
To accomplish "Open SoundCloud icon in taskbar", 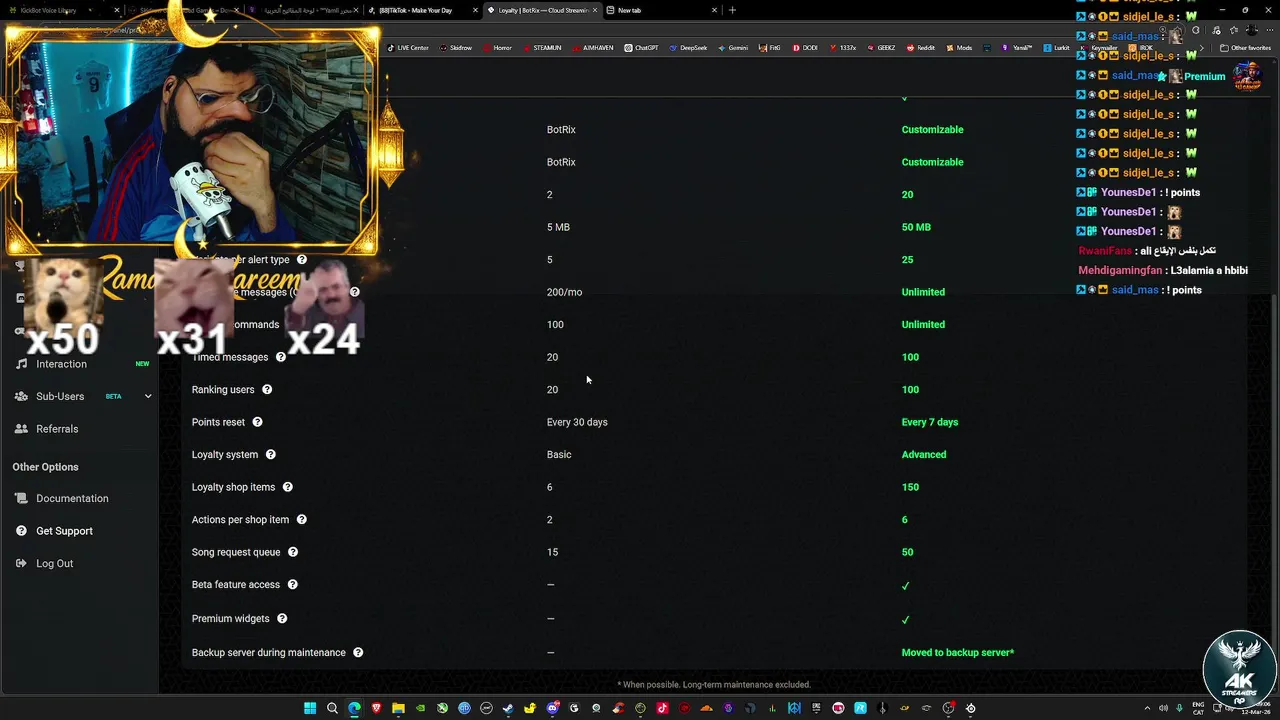I will (x=706, y=708).
